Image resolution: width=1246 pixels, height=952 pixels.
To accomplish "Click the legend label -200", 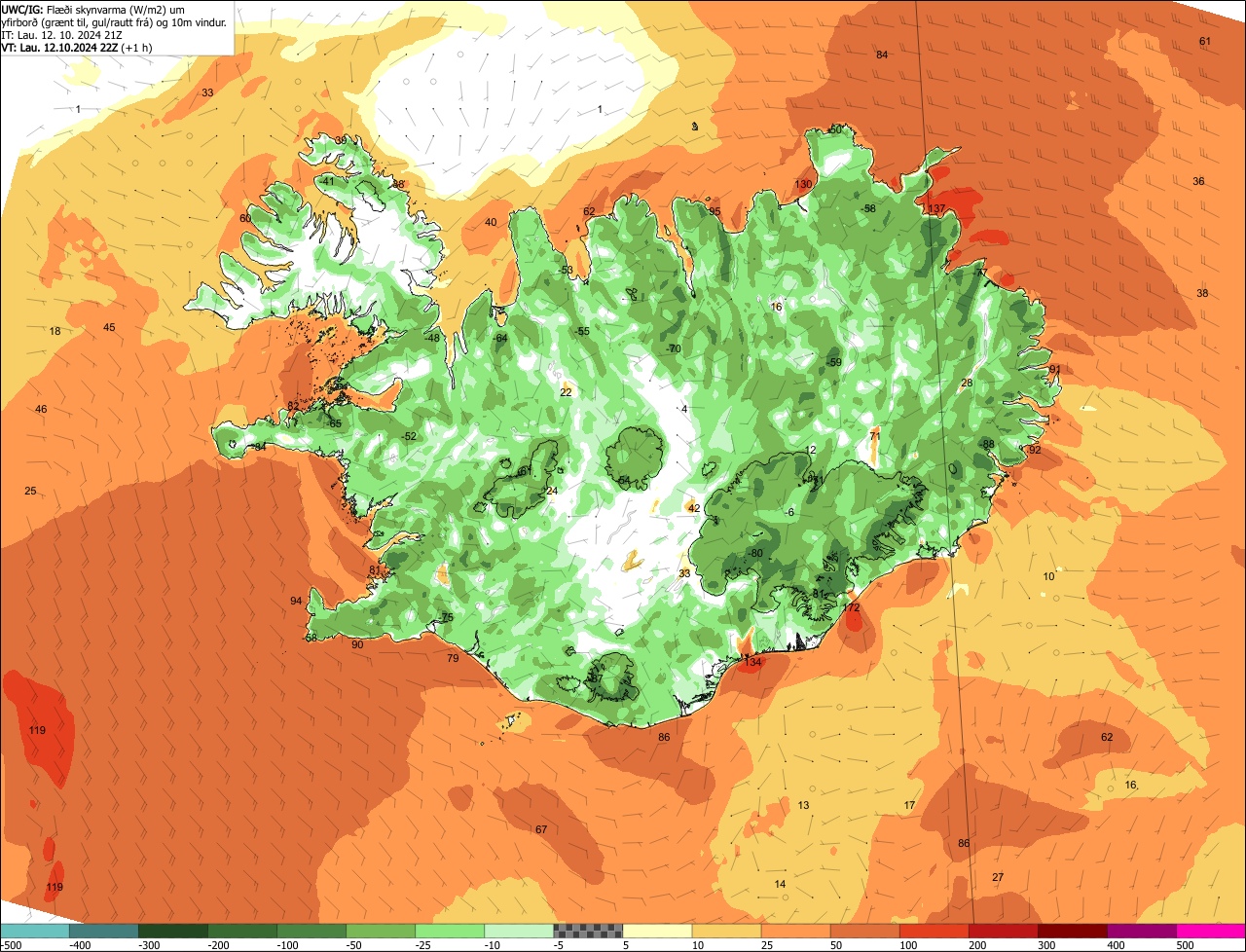I will pos(218,944).
